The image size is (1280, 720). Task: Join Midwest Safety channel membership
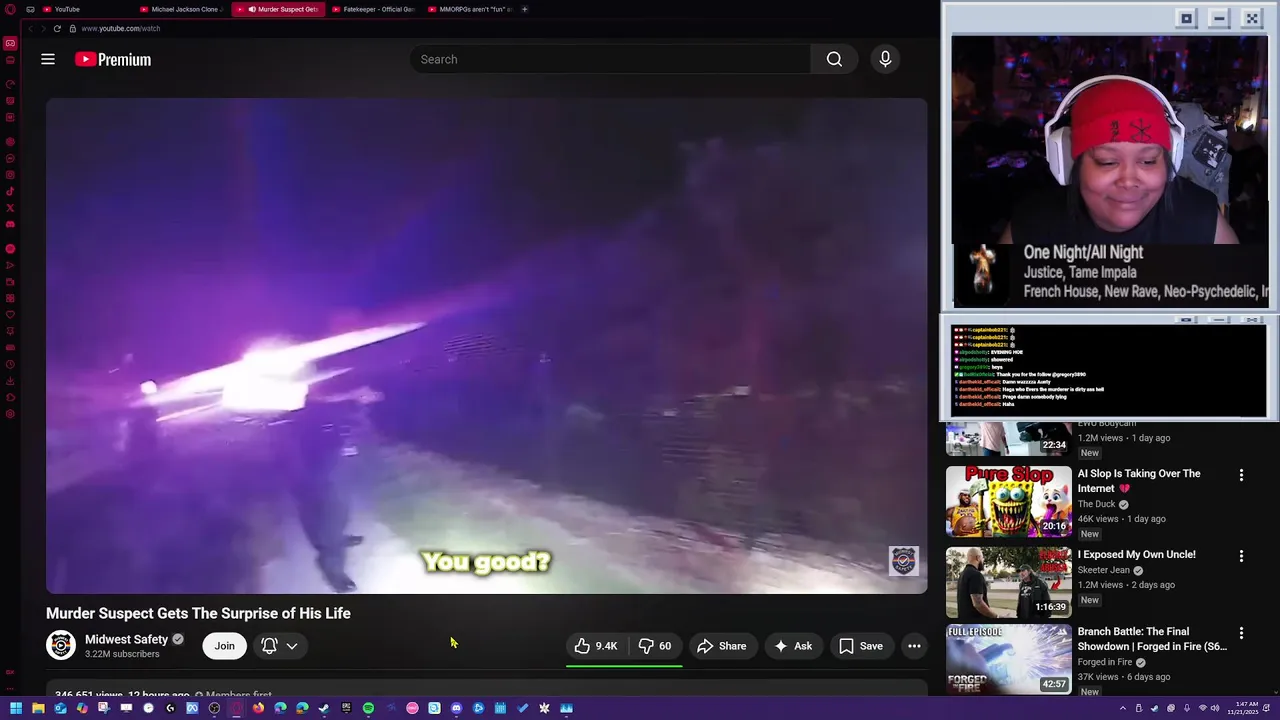[x=224, y=646]
